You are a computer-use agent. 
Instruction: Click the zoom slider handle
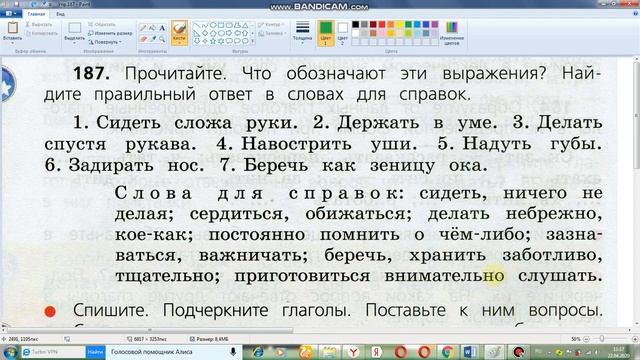[x=602, y=339]
